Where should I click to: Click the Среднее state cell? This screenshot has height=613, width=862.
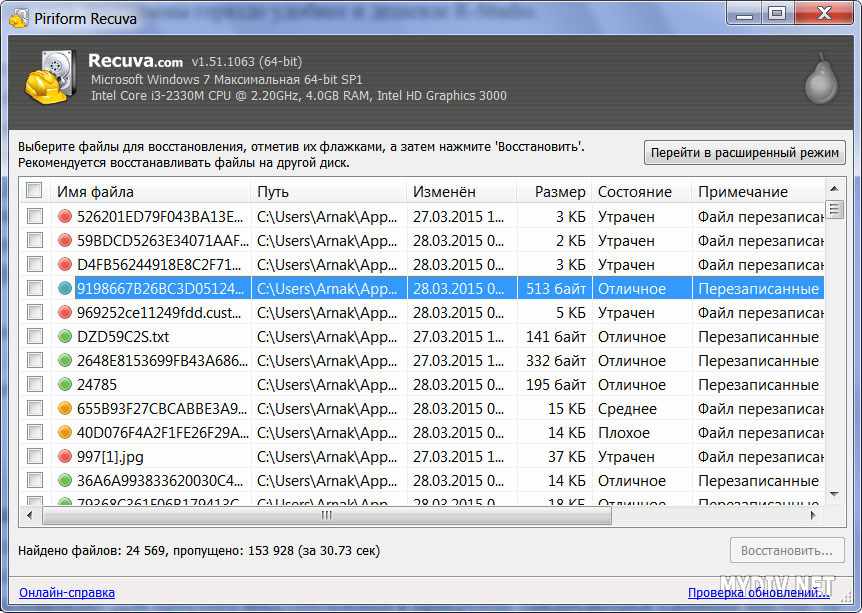(627, 408)
